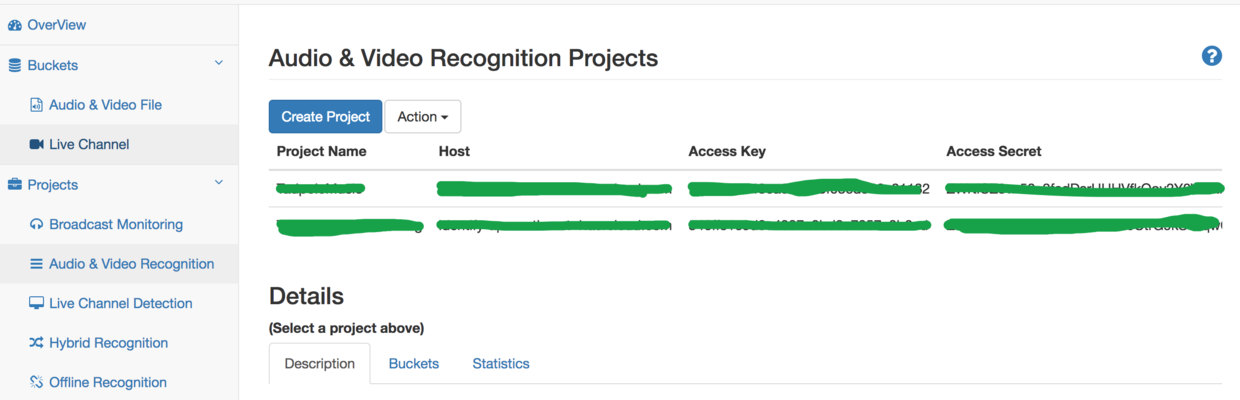Click the Projects briefcase icon

pyautogui.click(x=14, y=185)
